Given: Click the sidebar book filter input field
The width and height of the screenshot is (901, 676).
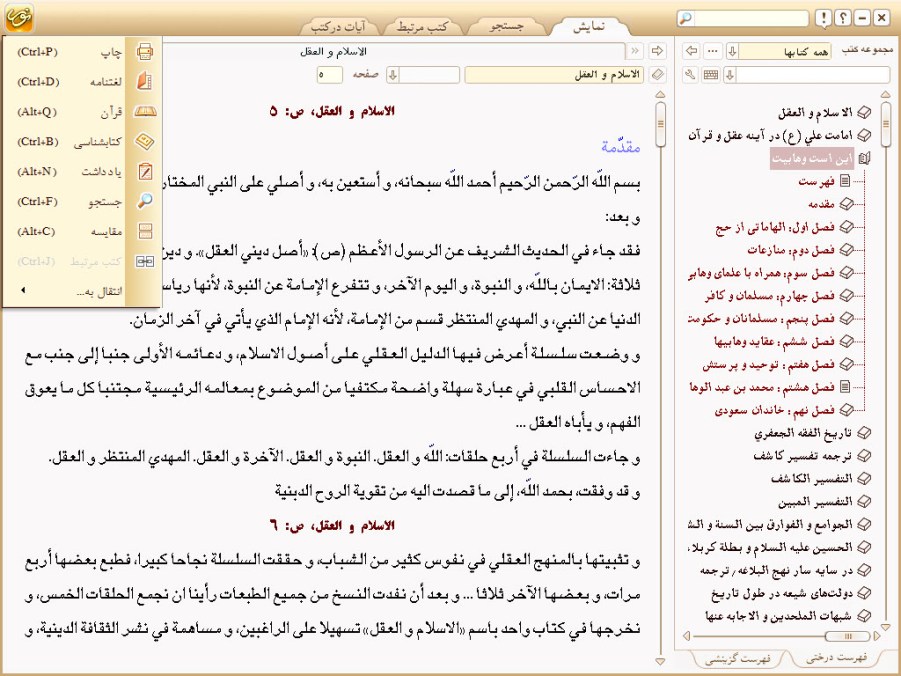Looking at the screenshot, I should click(x=813, y=75).
